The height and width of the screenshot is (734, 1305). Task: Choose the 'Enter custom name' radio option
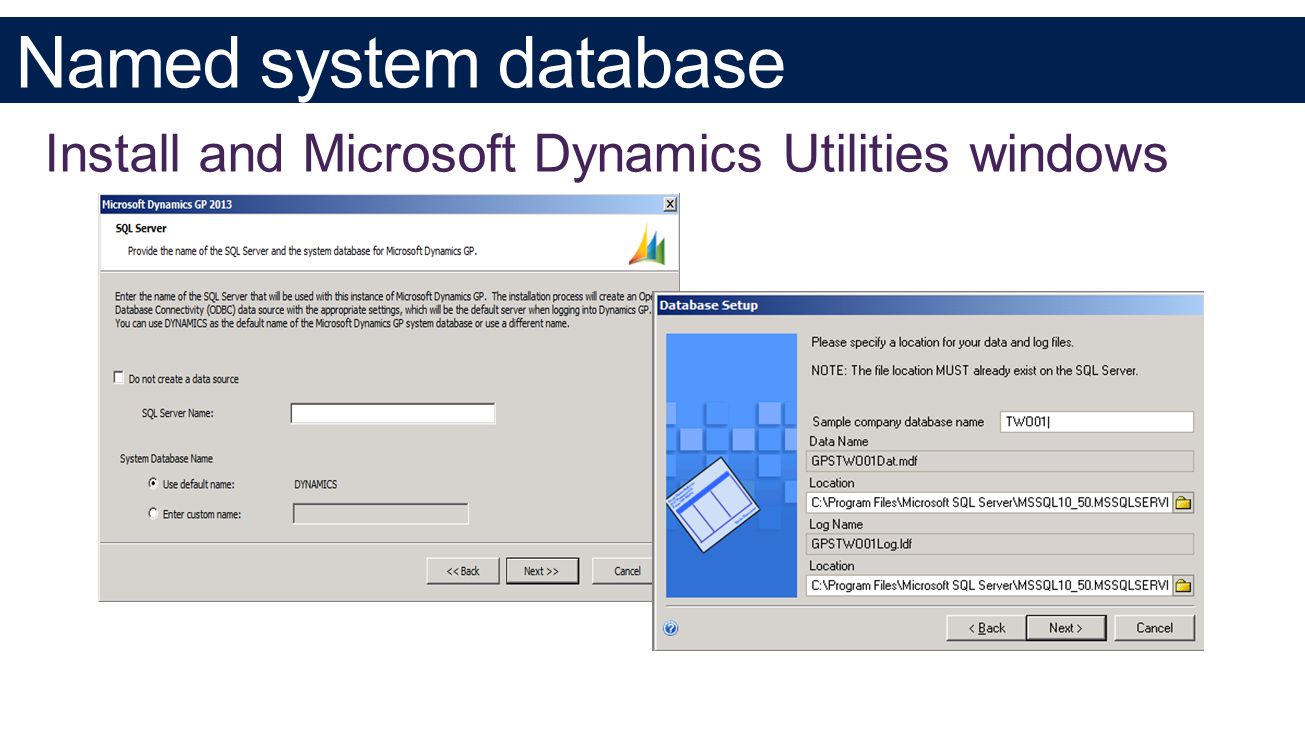[153, 514]
